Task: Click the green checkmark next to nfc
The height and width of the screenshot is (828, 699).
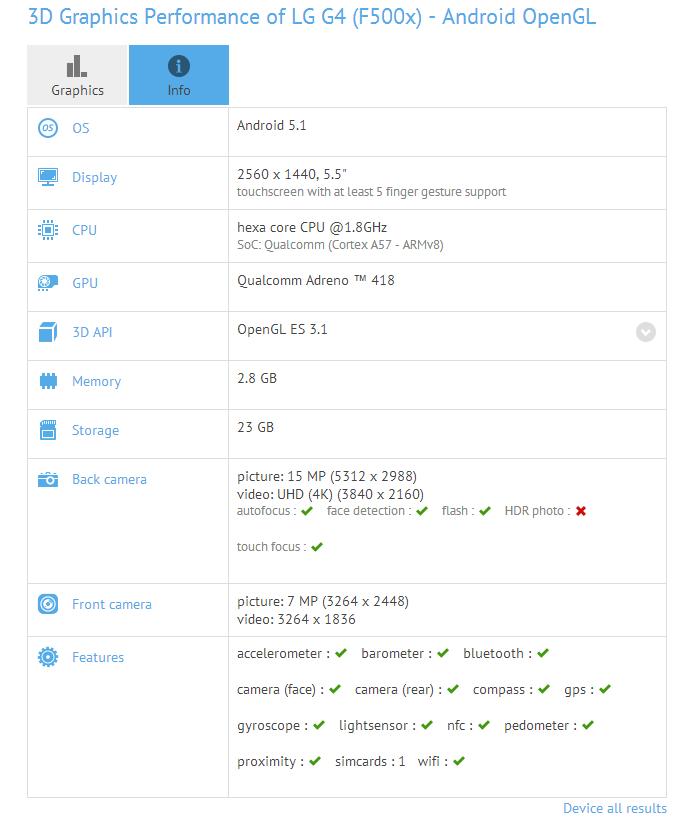Action: pos(484,725)
